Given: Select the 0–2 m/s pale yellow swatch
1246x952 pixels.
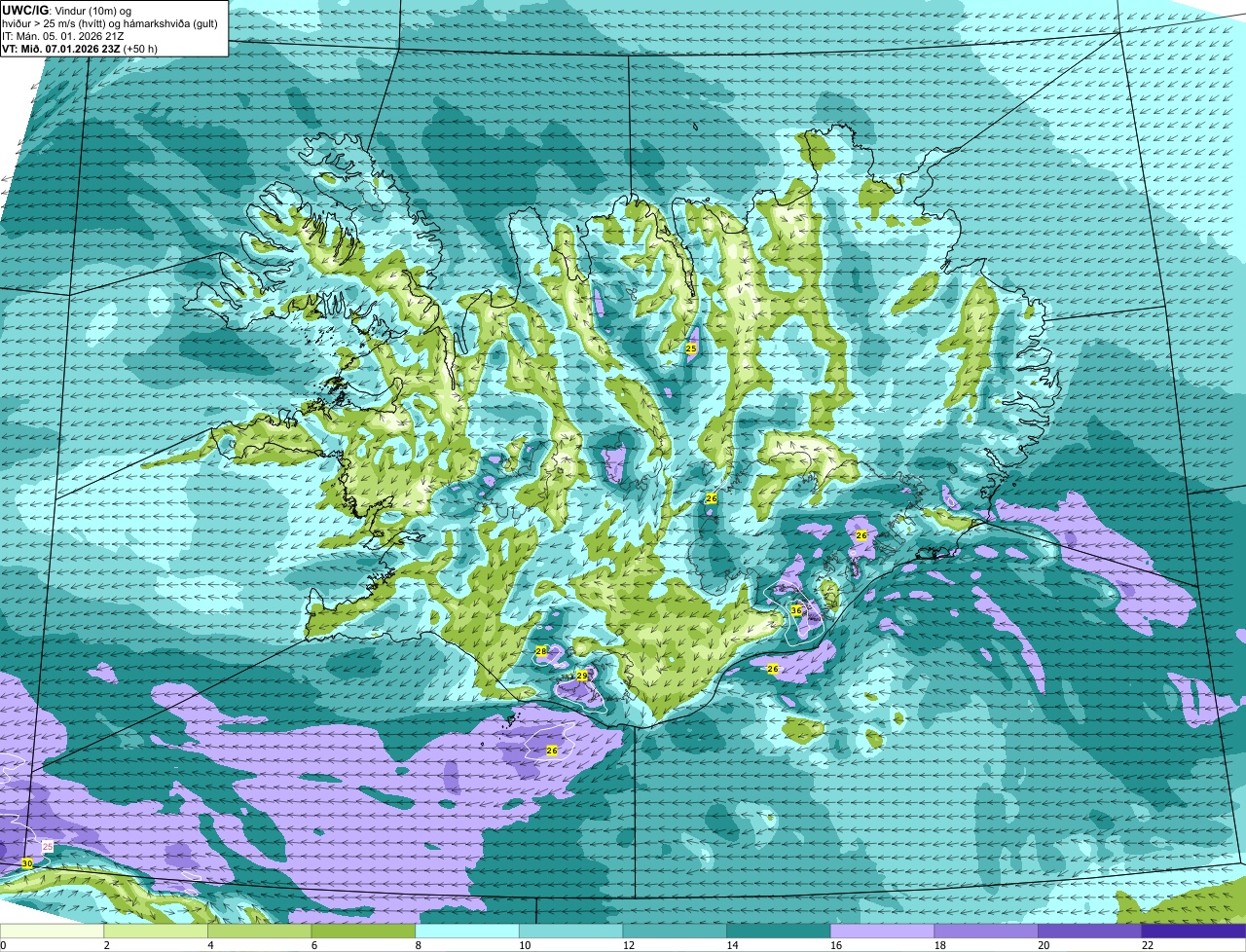Looking at the screenshot, I should coord(52,932).
